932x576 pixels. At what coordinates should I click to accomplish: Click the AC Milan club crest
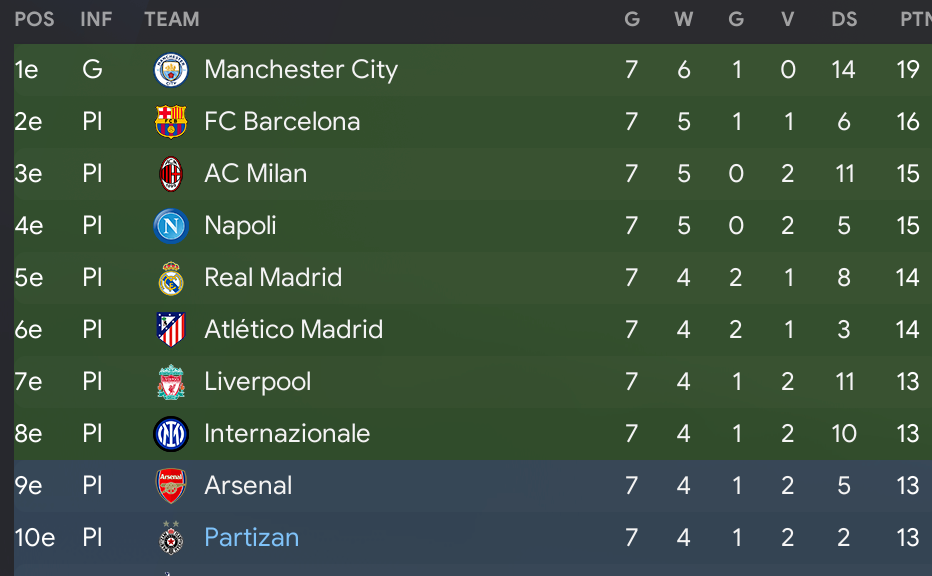171,174
